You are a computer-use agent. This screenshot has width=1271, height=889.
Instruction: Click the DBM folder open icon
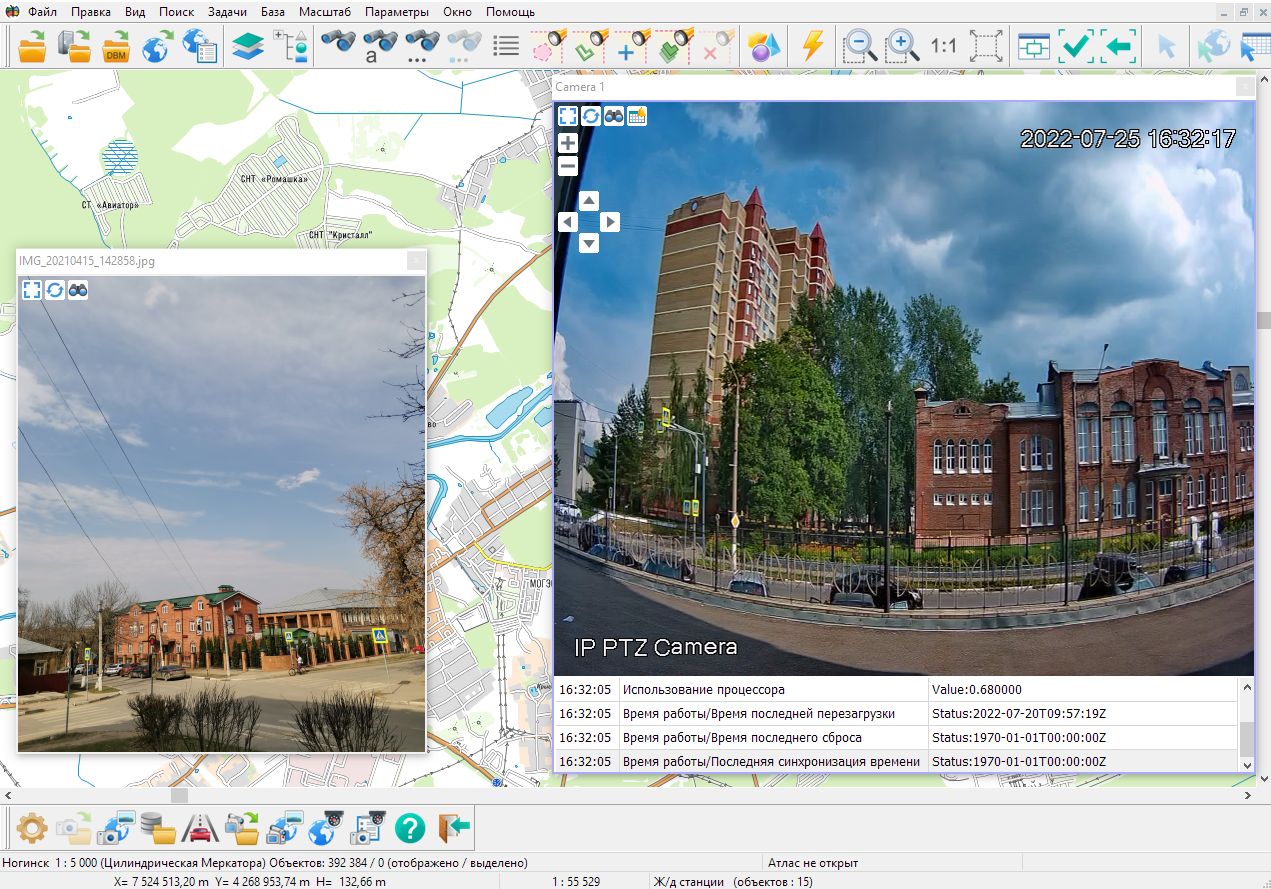pos(117,47)
